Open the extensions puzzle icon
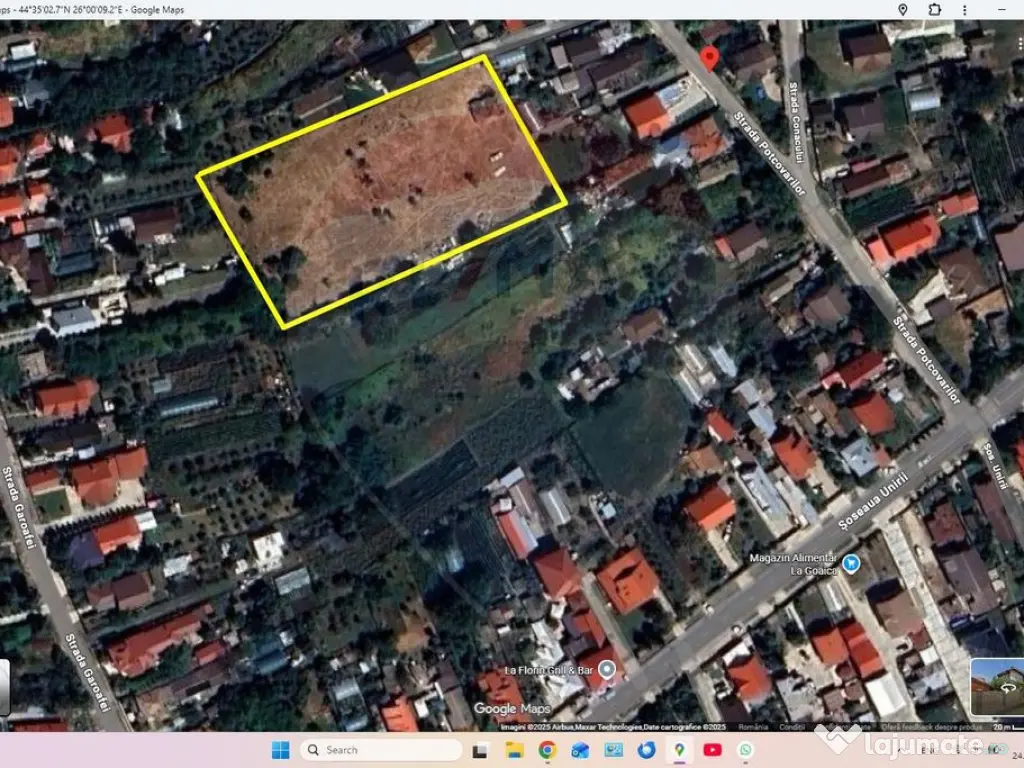Image resolution: width=1024 pixels, height=768 pixels. 934,9
